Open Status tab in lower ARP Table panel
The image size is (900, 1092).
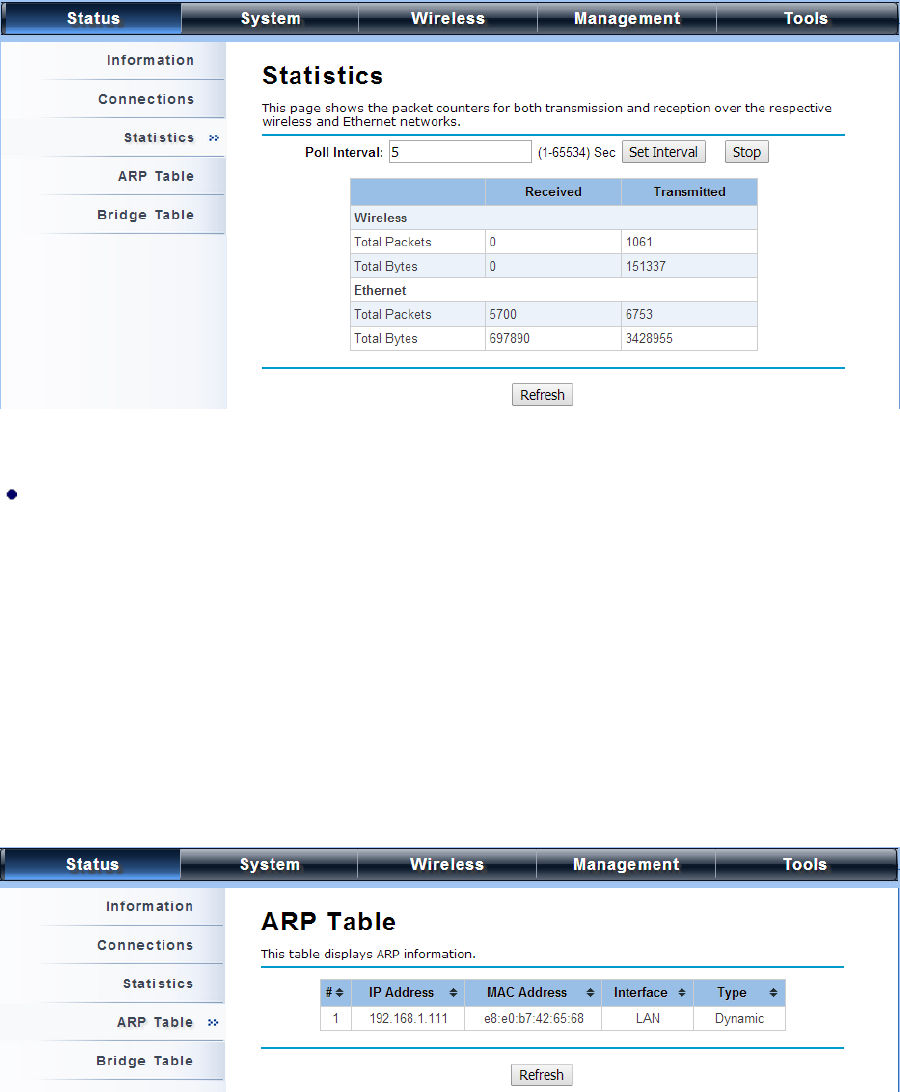tap(92, 864)
